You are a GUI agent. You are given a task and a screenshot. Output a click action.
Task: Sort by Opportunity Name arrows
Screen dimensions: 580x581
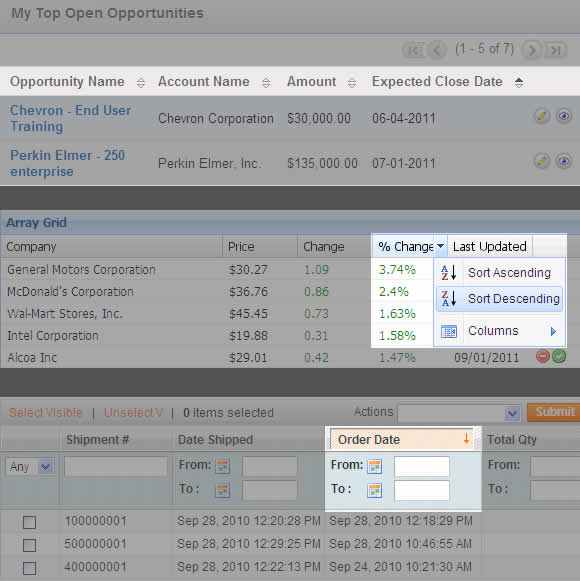tap(140, 82)
